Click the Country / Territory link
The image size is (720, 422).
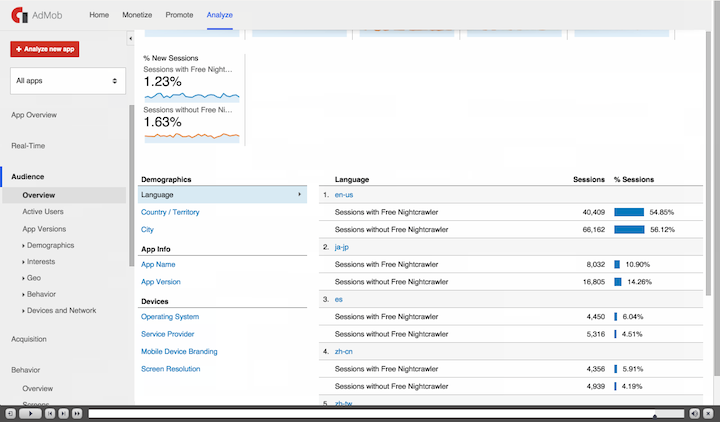[x=170, y=212]
